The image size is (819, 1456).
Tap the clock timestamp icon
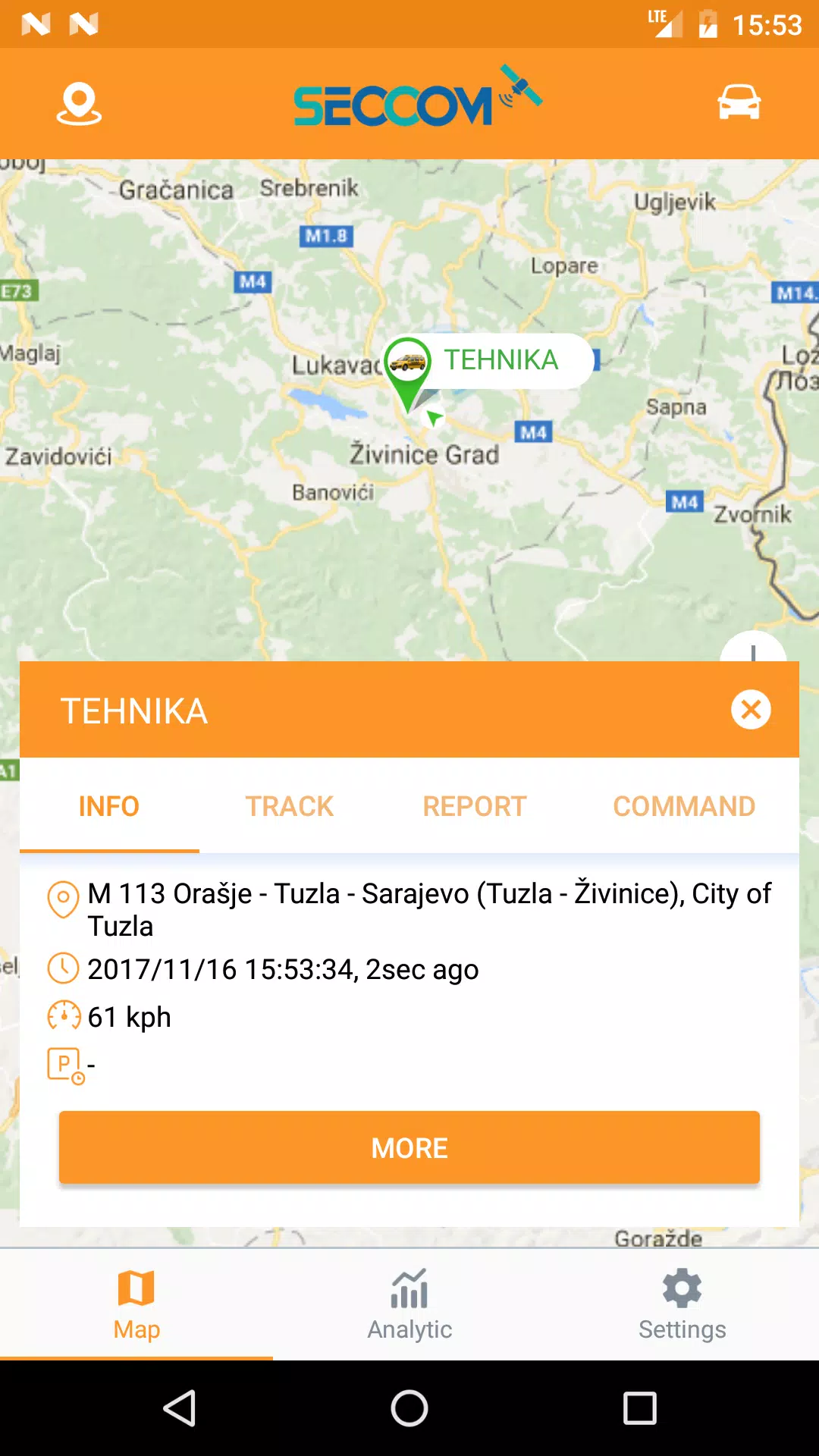(63, 968)
